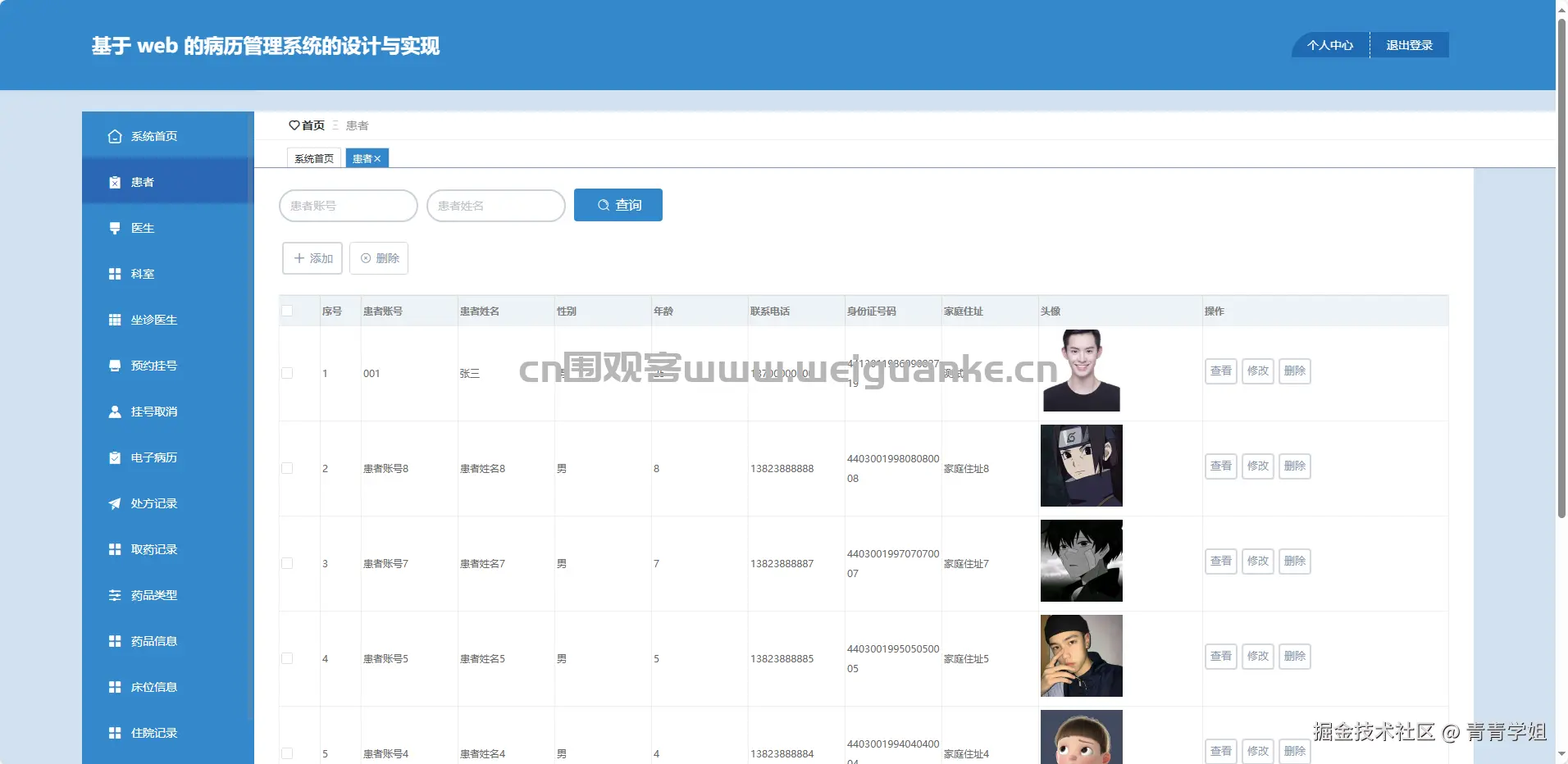Open 药品信息 in the sidebar menu
Viewport: 1568px width, 764px height.
pyautogui.click(x=167, y=641)
